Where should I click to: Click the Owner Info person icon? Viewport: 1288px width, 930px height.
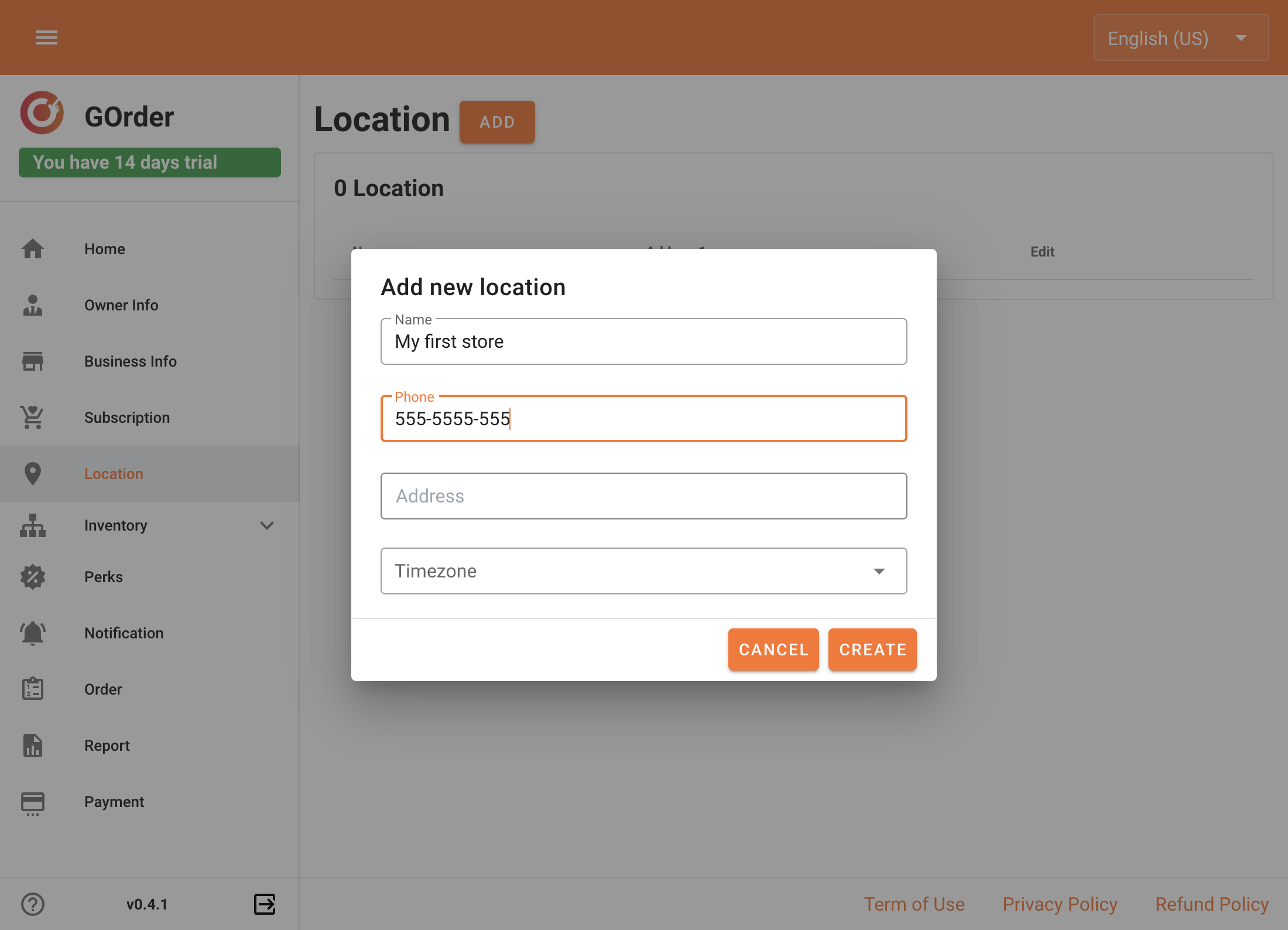[x=33, y=305]
